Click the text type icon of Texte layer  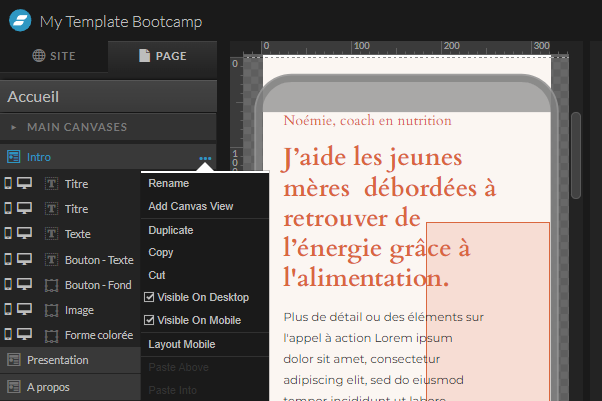click(51, 234)
